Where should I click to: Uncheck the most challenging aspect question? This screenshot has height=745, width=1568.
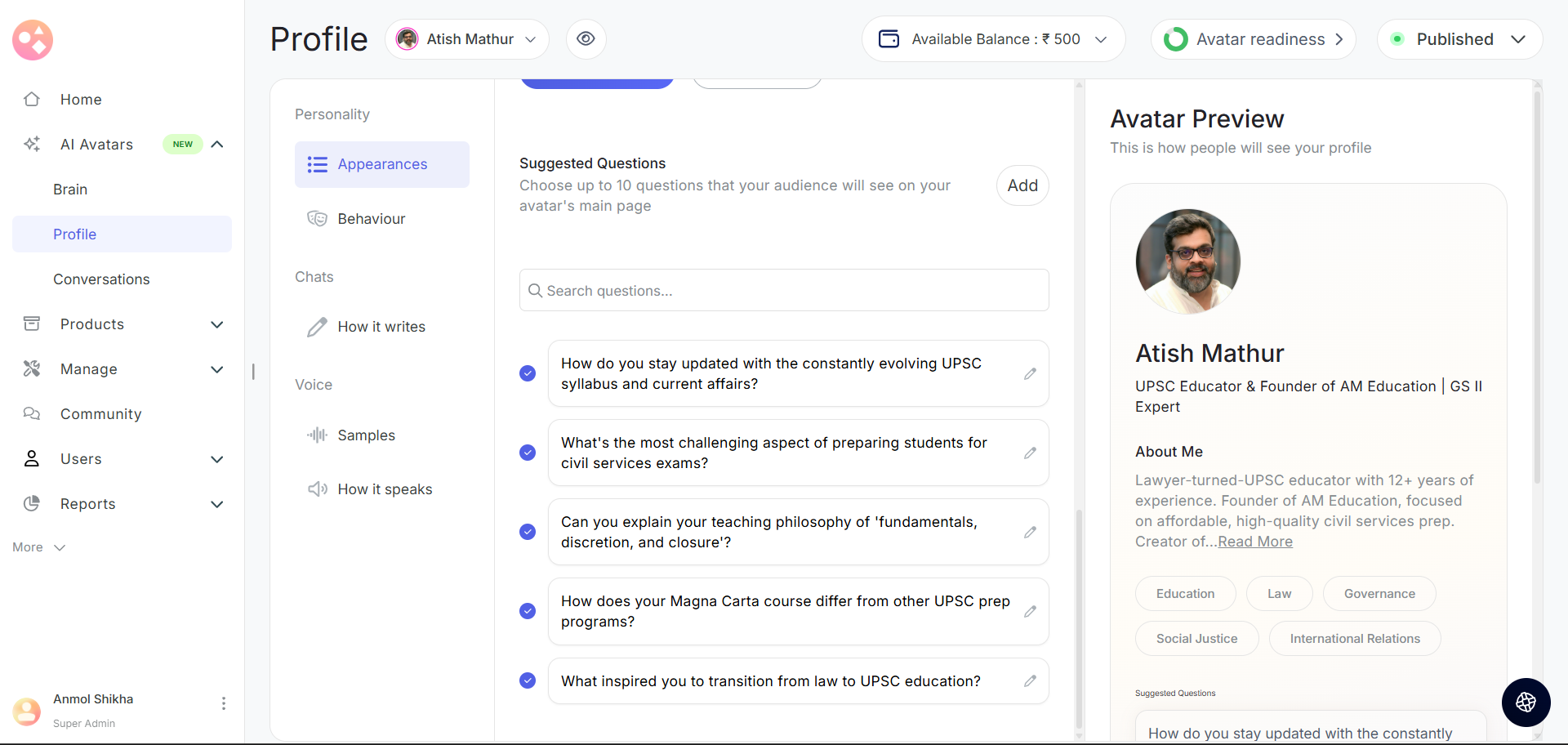pyautogui.click(x=528, y=453)
